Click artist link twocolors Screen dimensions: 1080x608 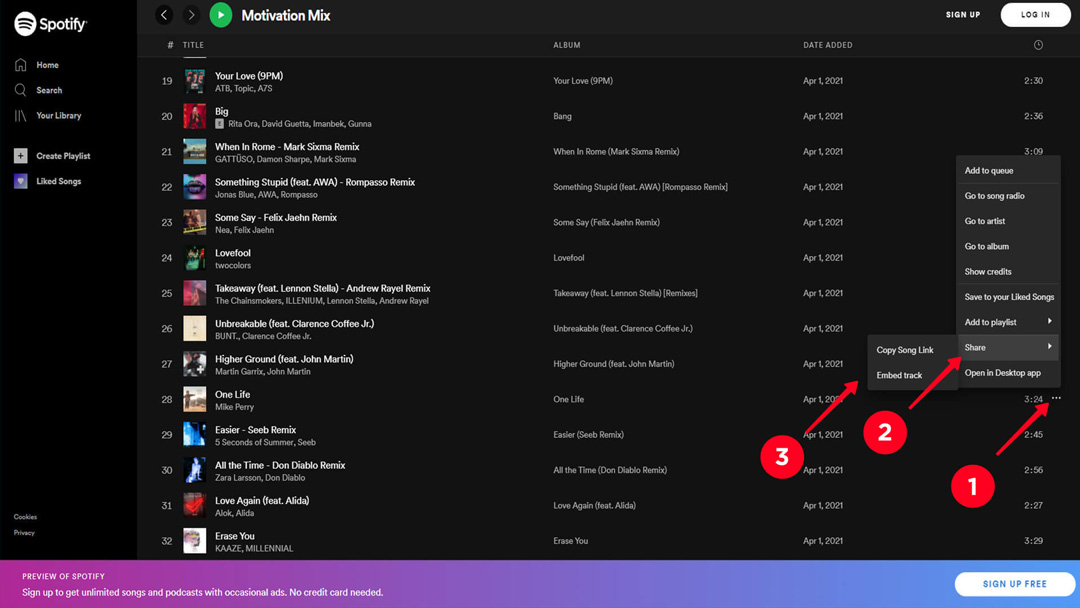[233, 266]
